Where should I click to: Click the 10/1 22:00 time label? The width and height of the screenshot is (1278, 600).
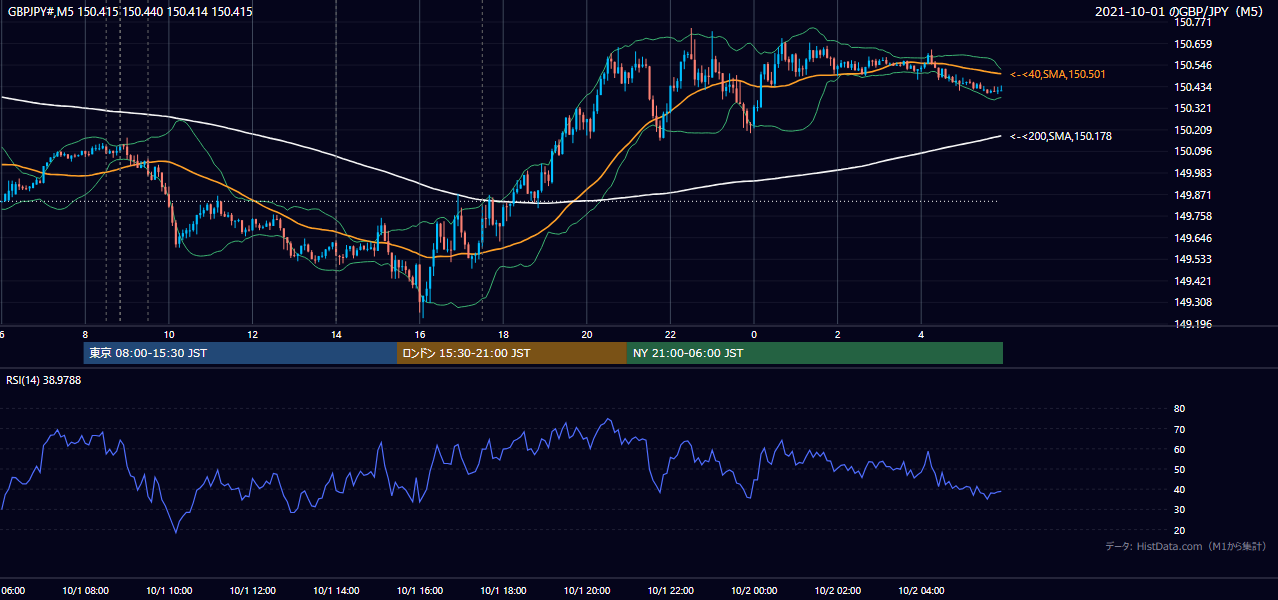[670, 591]
